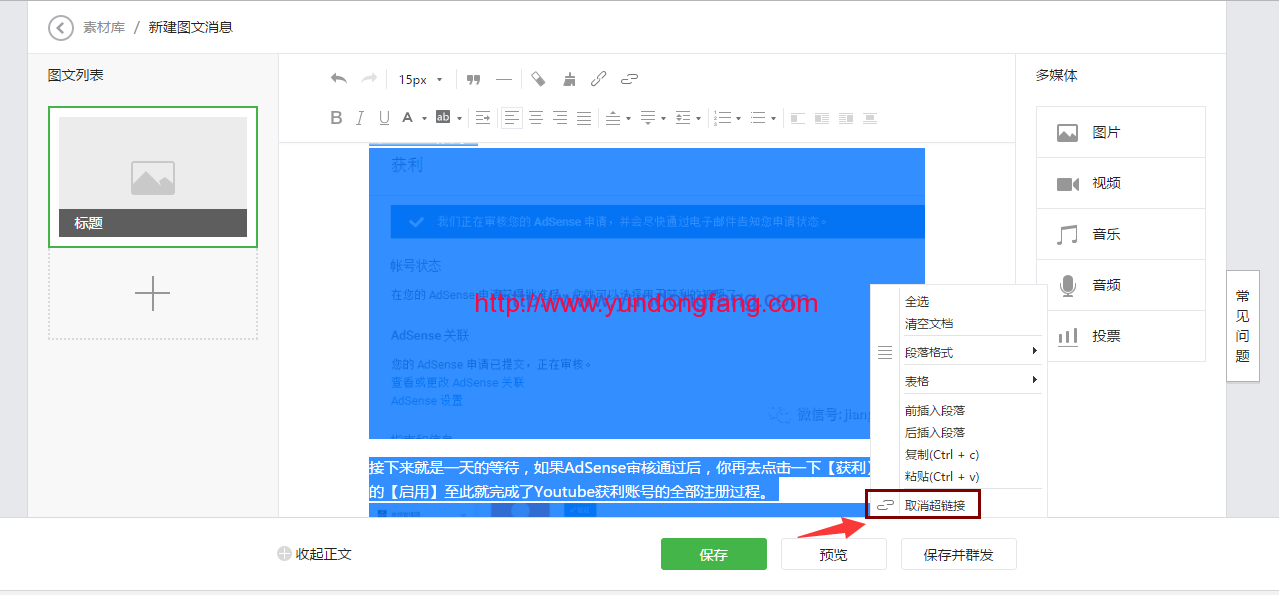Toggle underline formatting
The width and height of the screenshot is (1279, 595).
click(384, 118)
